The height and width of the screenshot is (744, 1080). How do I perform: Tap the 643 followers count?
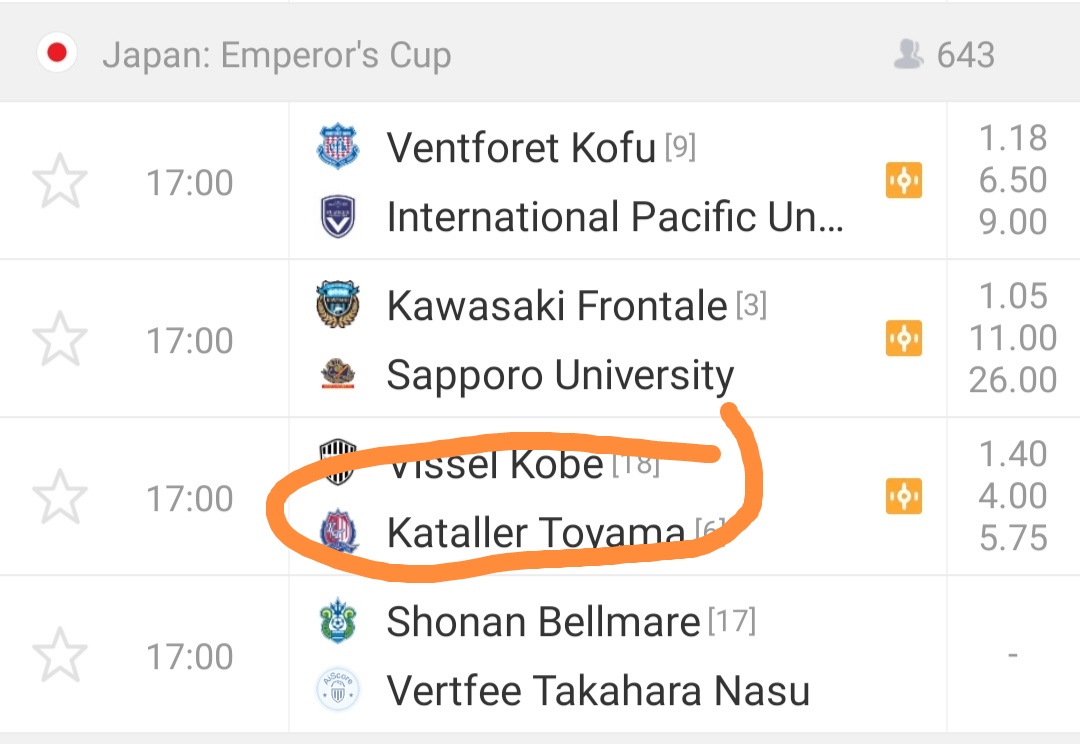946,55
